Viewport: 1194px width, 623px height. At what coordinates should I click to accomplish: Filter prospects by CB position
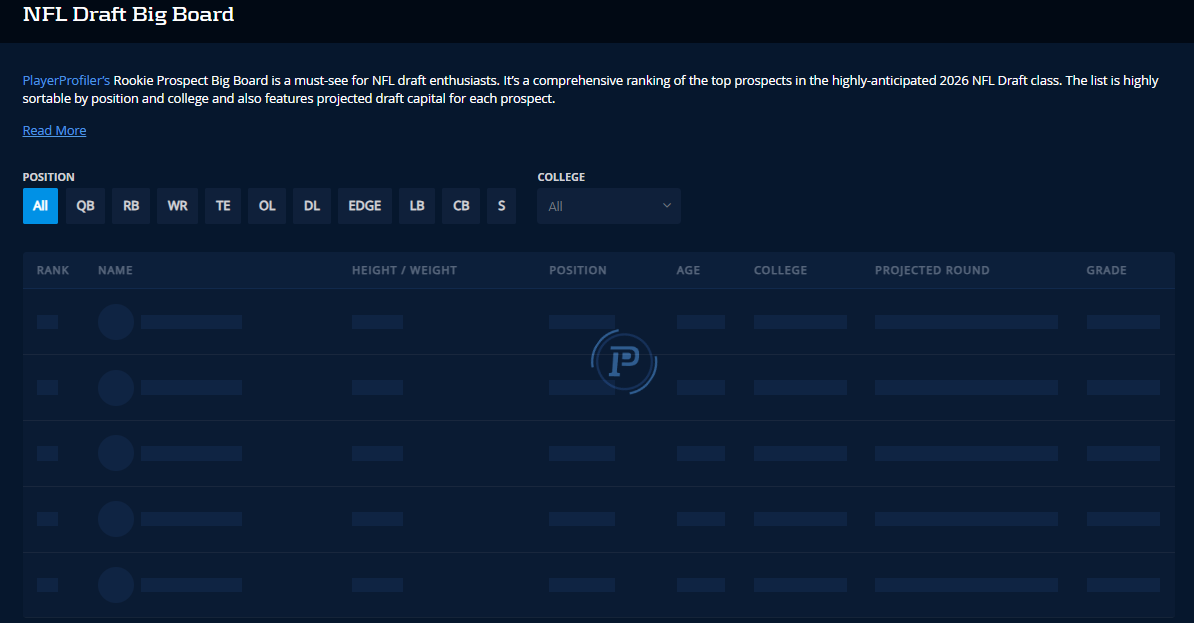point(461,206)
